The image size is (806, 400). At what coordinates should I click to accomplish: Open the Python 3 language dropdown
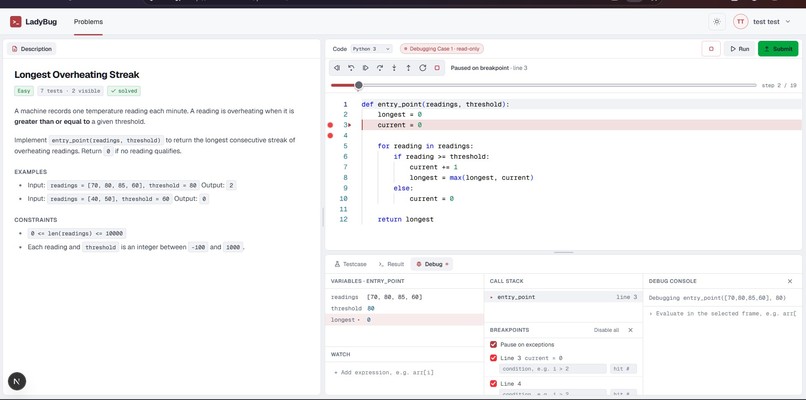coord(372,49)
